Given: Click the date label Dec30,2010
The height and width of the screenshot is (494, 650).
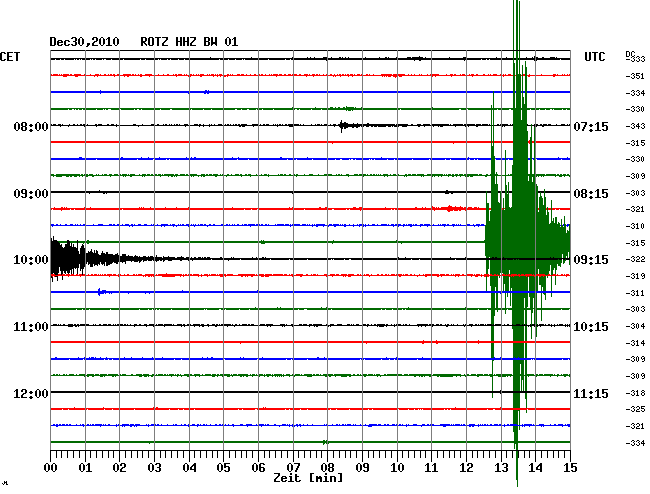Looking at the screenshot, I should (x=84, y=42).
